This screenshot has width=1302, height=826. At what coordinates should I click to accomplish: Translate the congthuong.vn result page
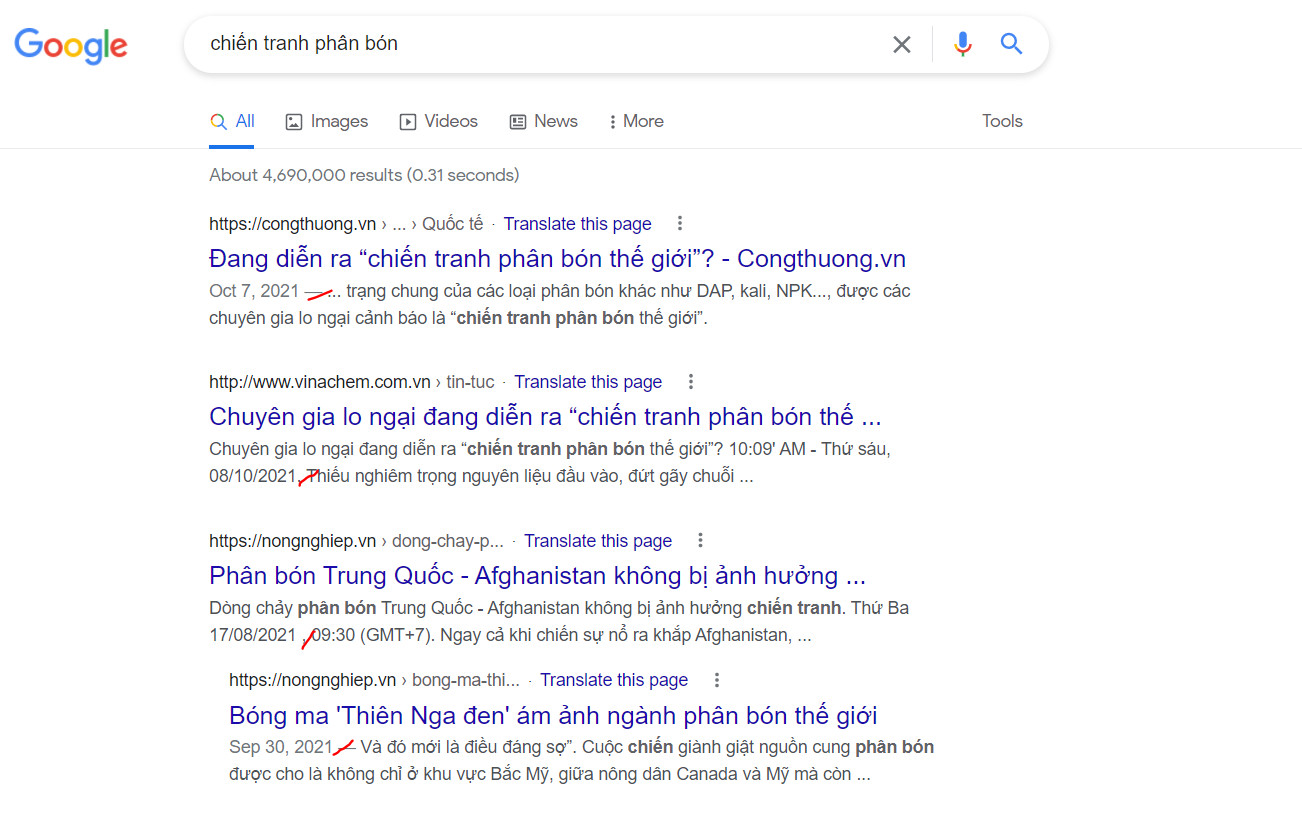[577, 224]
